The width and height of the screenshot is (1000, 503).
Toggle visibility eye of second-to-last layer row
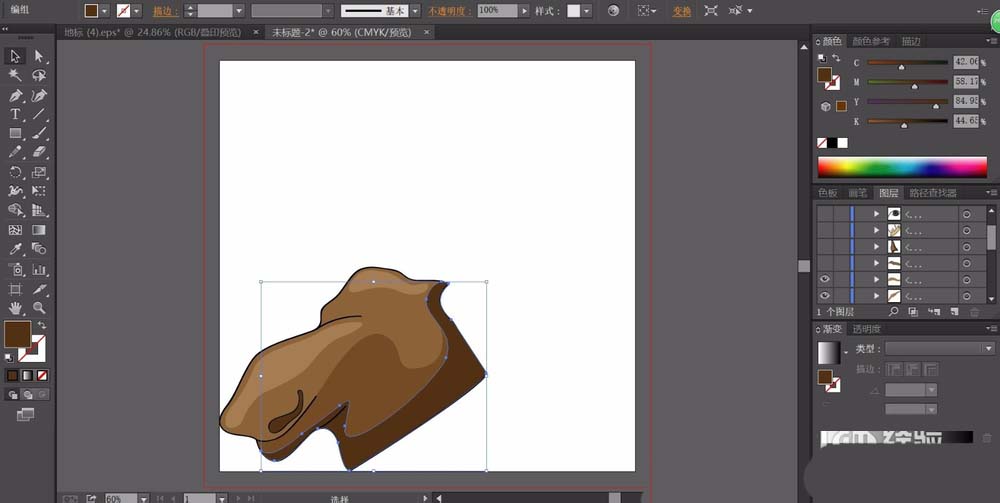(825, 280)
